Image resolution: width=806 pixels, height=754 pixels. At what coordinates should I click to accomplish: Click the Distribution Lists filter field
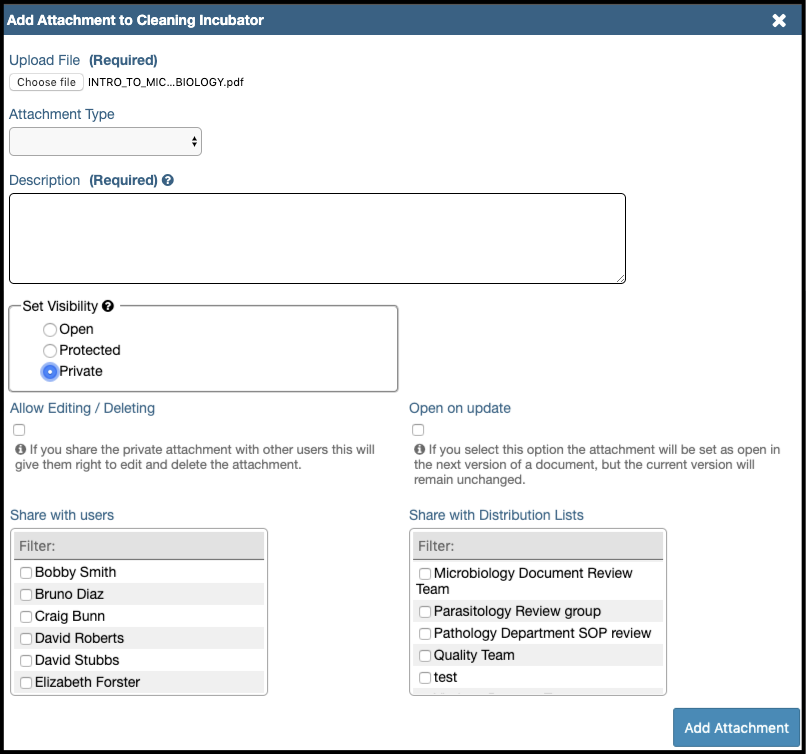tap(538, 546)
